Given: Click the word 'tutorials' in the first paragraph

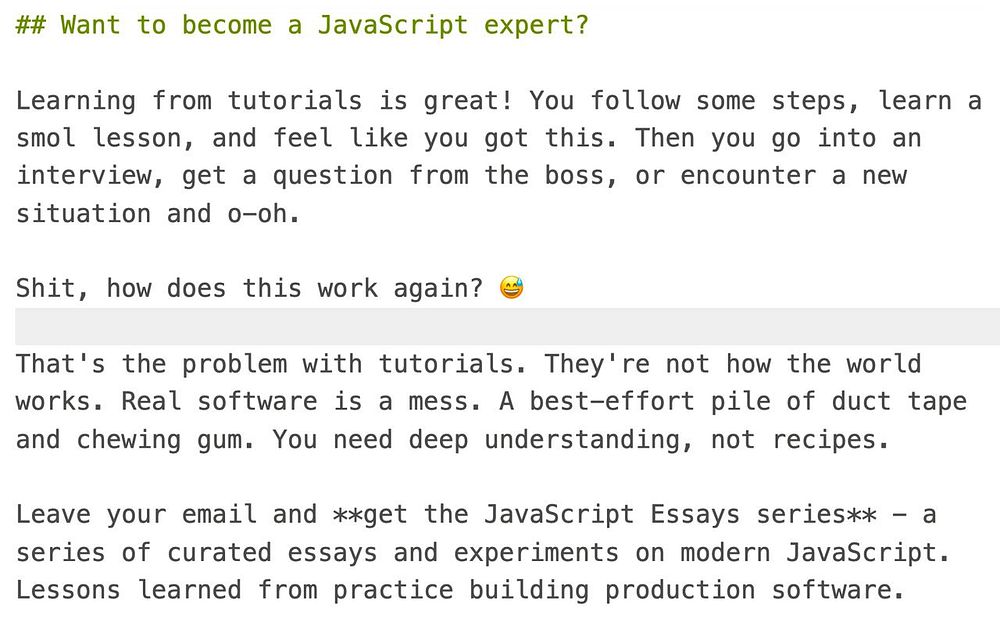Looking at the screenshot, I should pos(295,101).
